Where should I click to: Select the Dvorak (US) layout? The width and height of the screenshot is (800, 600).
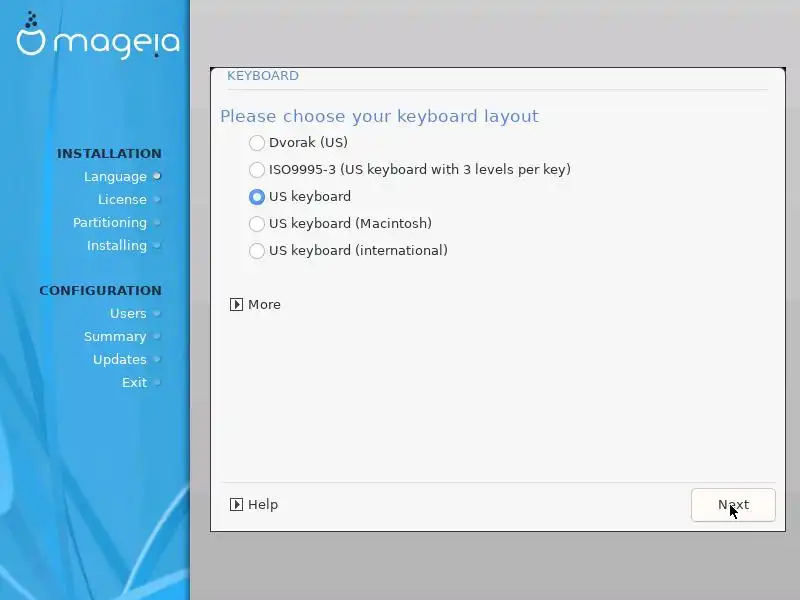(257, 143)
